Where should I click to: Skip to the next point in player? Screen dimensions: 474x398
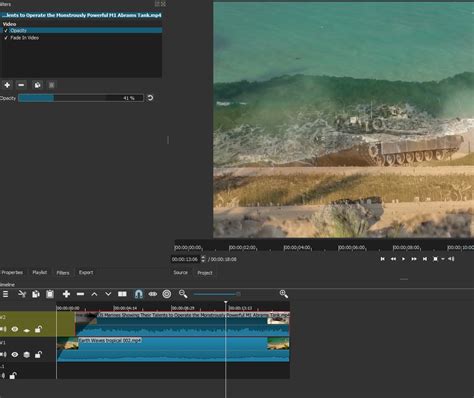(x=425, y=259)
